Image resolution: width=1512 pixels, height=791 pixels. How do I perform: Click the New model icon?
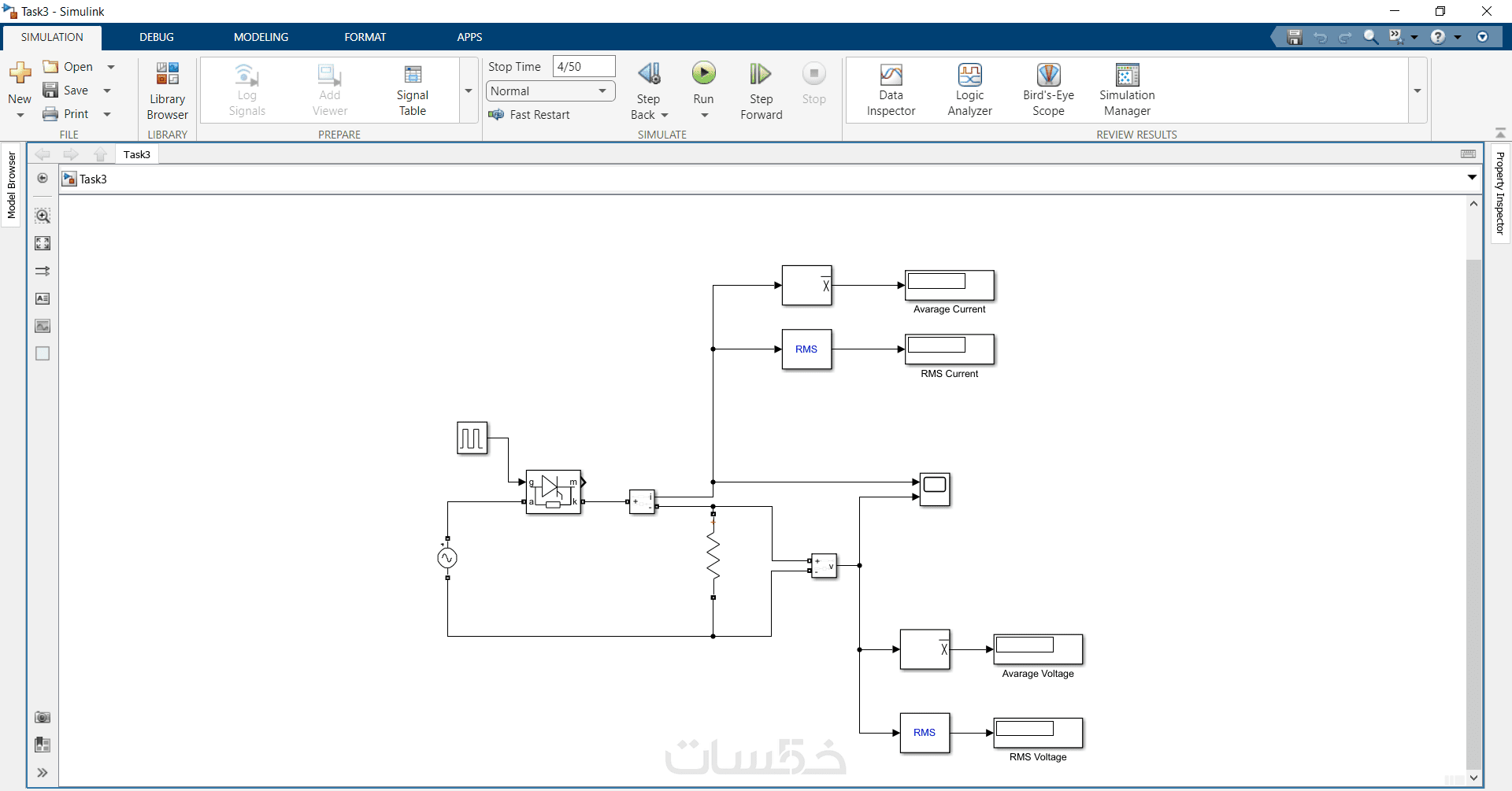click(x=20, y=74)
